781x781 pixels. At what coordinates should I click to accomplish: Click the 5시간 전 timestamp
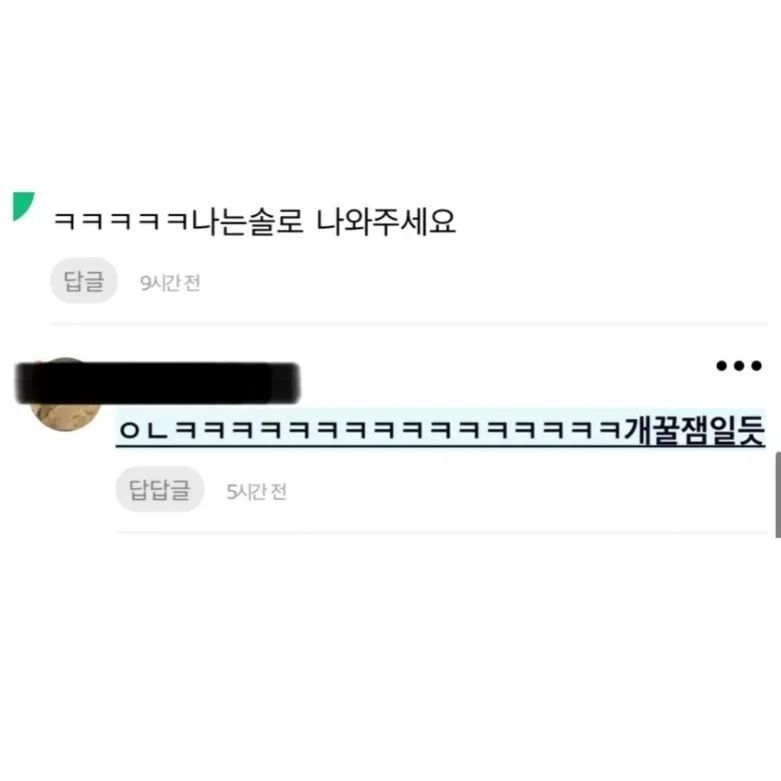256,492
